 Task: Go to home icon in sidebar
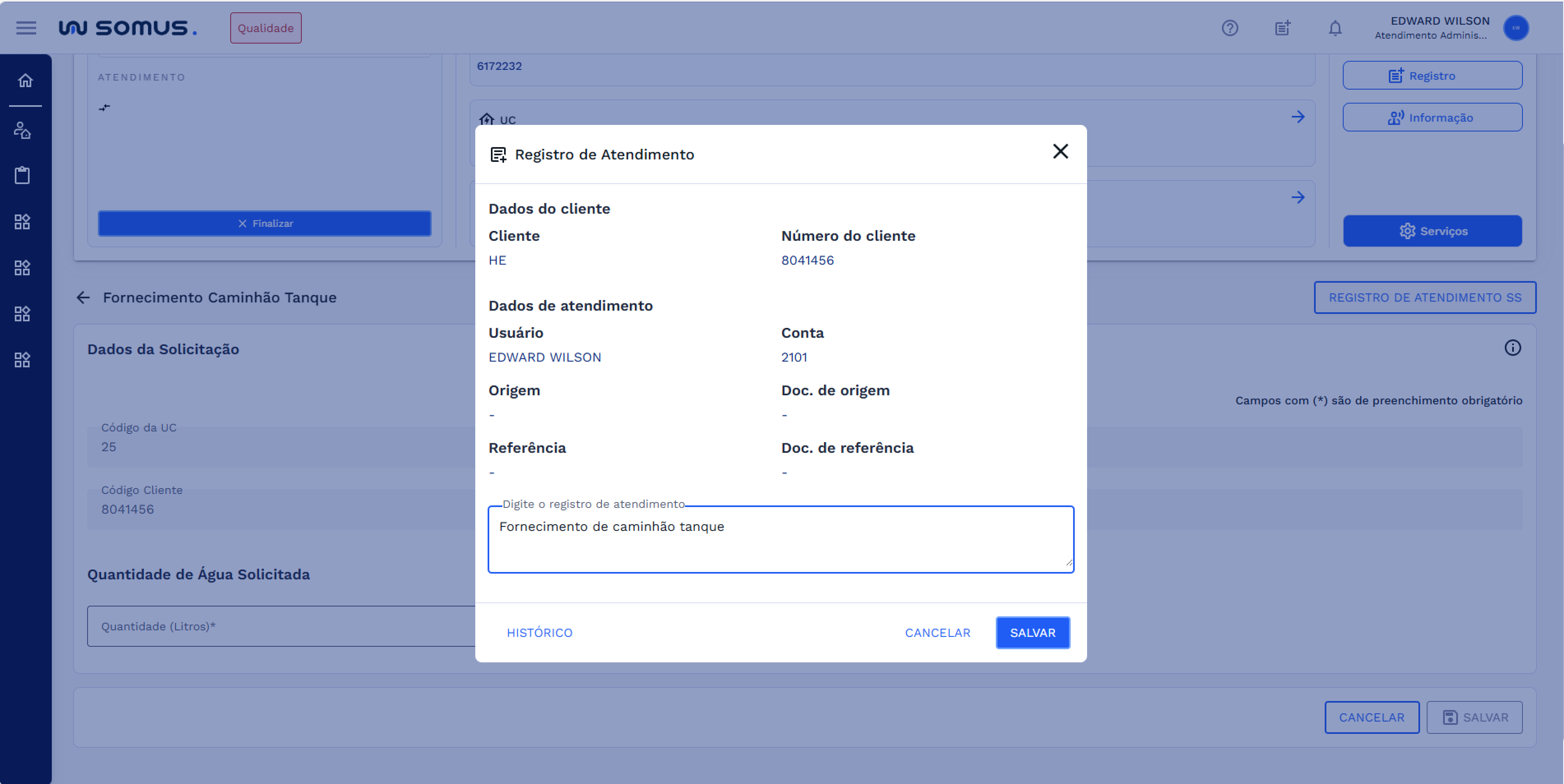[25, 81]
